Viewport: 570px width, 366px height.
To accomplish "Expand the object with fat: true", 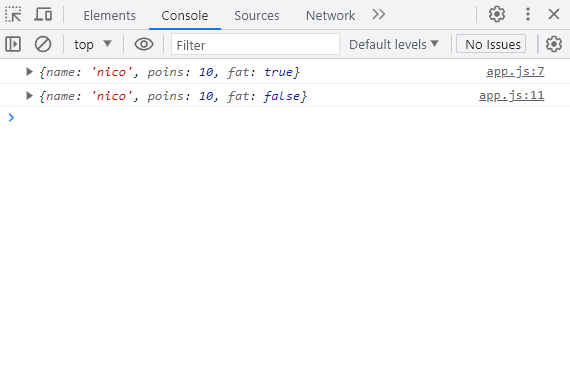I will (x=29, y=72).
